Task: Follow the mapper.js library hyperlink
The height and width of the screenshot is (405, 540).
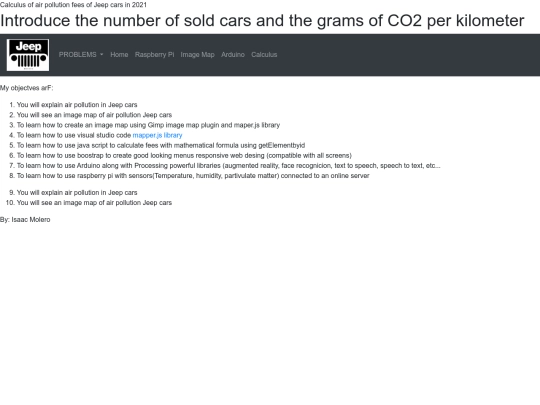Action: click(x=157, y=135)
